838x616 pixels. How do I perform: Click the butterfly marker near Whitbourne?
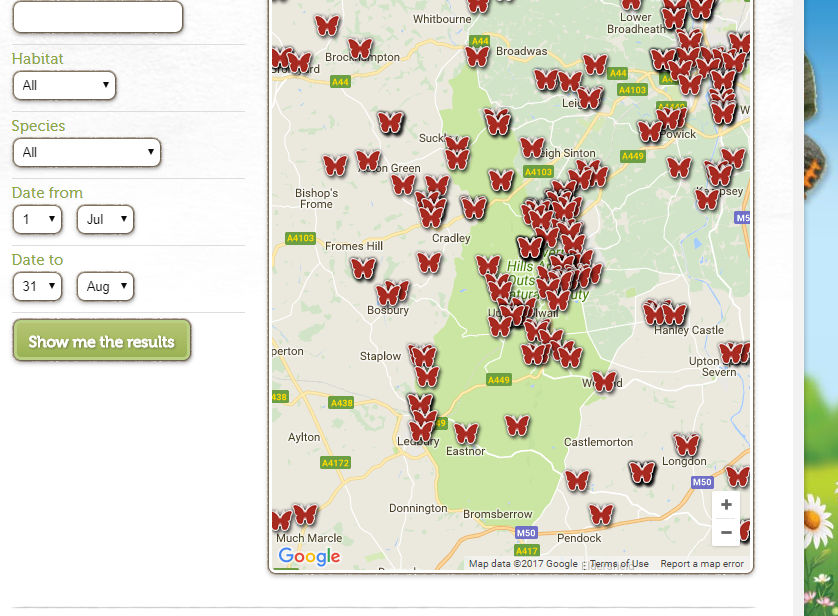[x=479, y=5]
